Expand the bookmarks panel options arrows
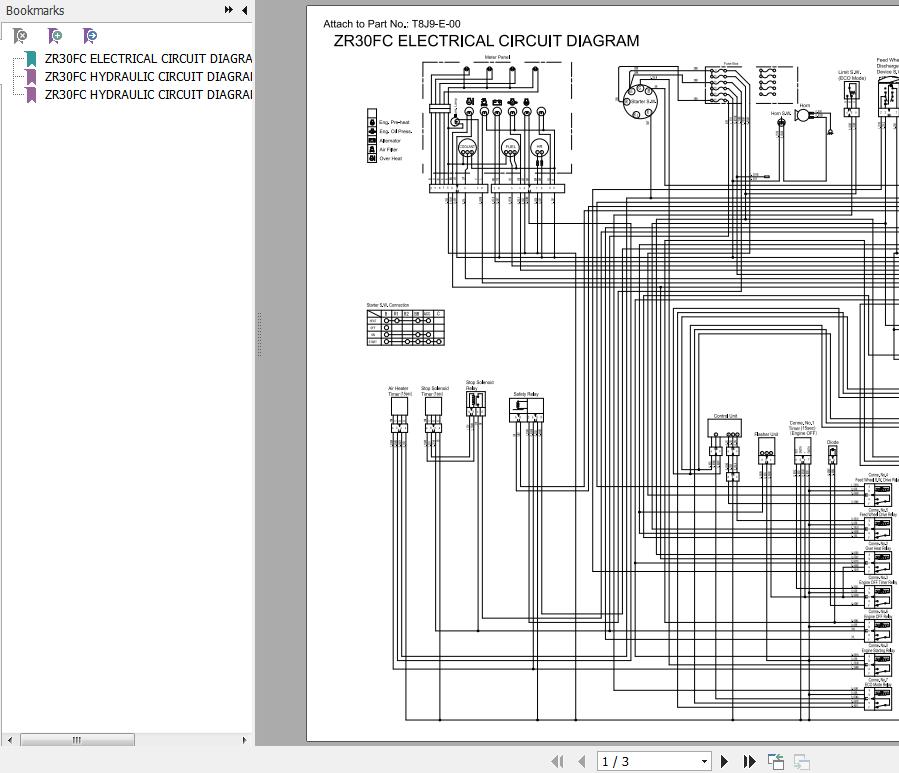Viewport: 899px width, 773px height. pyautogui.click(x=229, y=10)
